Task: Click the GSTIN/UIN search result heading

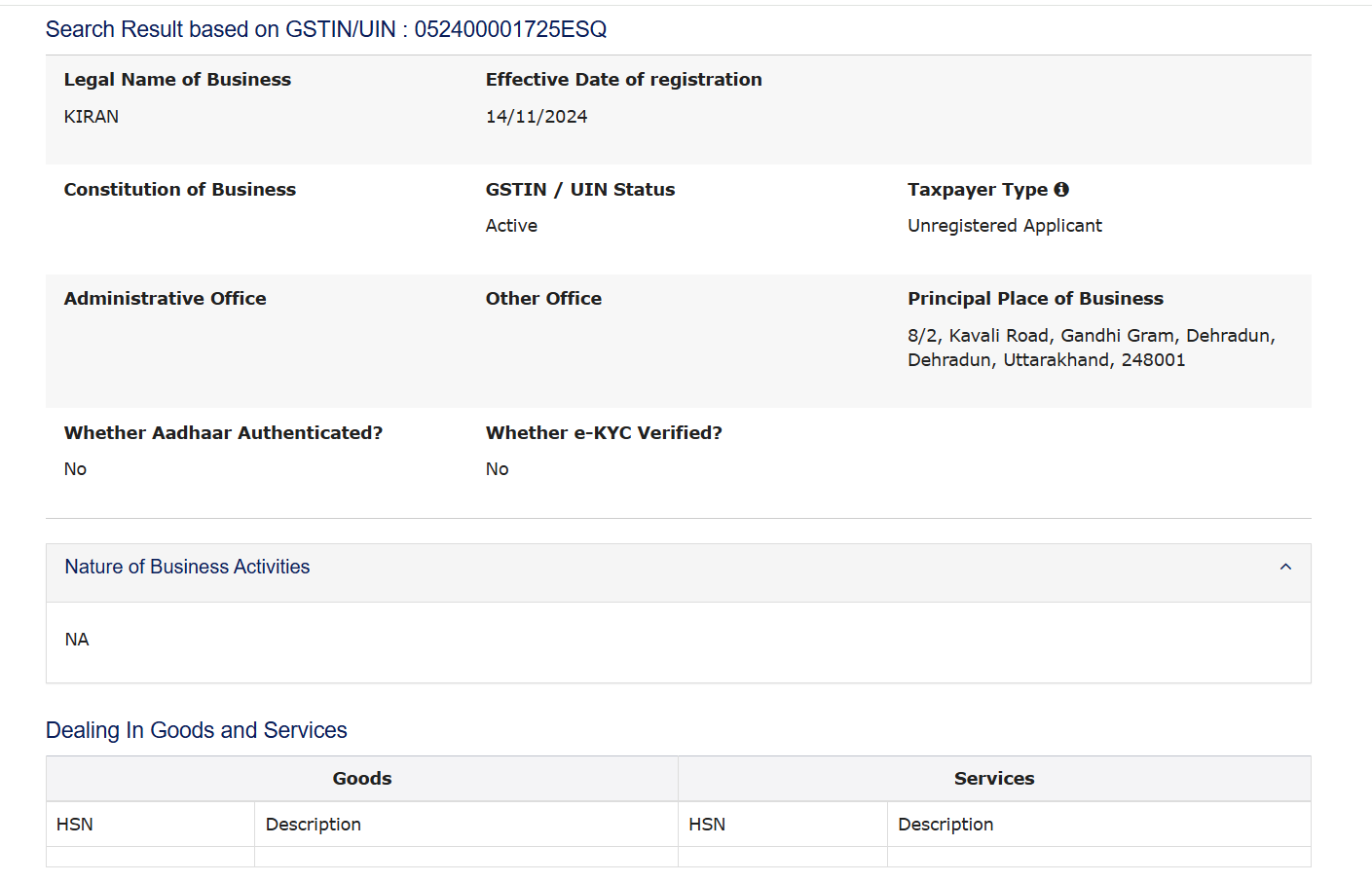Action: click(326, 29)
